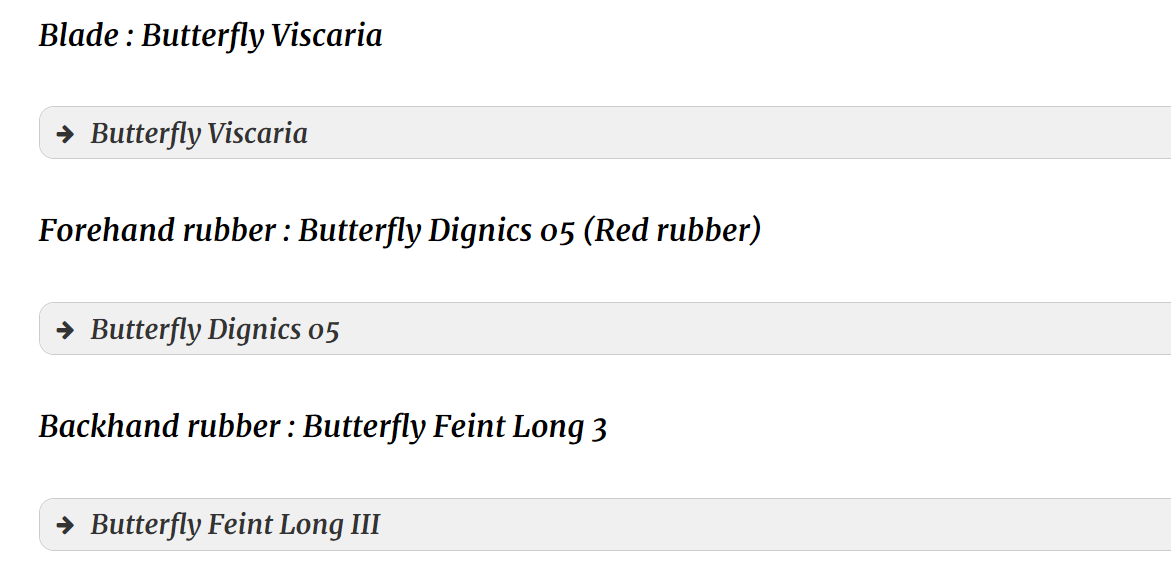Click the arrow icon beside Butterfly Feint Long III
The height and width of the screenshot is (572, 1171).
[x=66, y=526]
